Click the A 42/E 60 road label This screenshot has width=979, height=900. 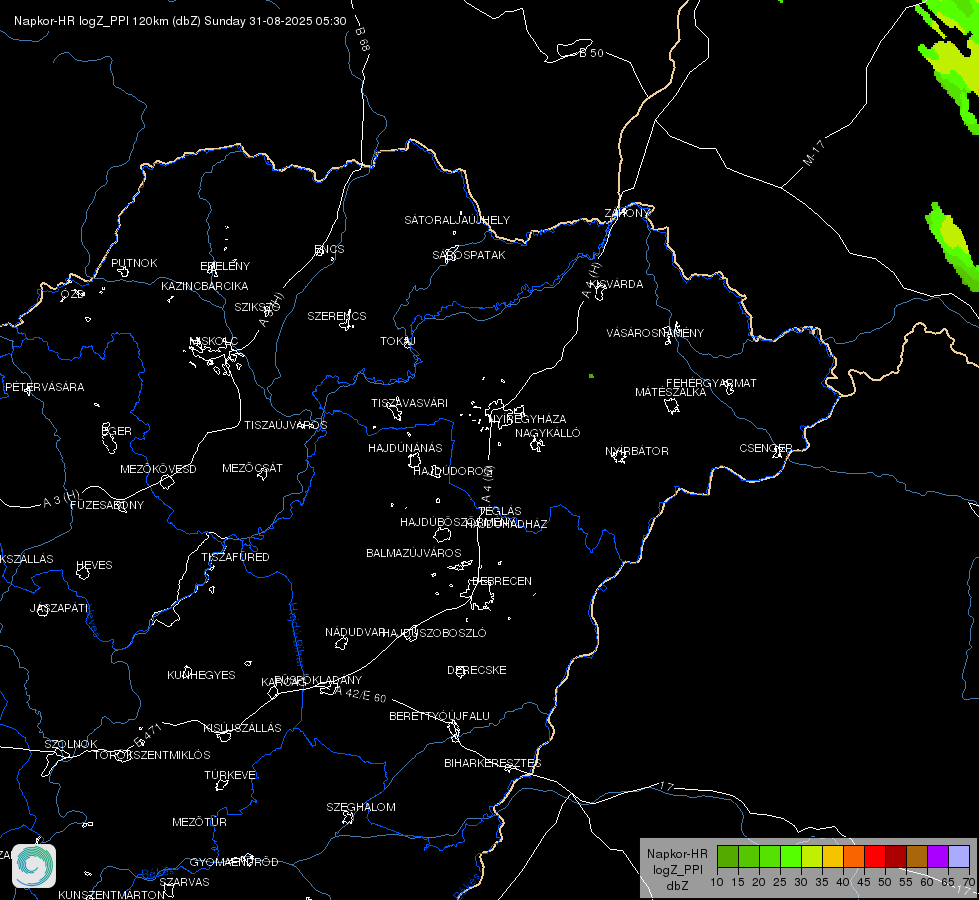tap(360, 694)
